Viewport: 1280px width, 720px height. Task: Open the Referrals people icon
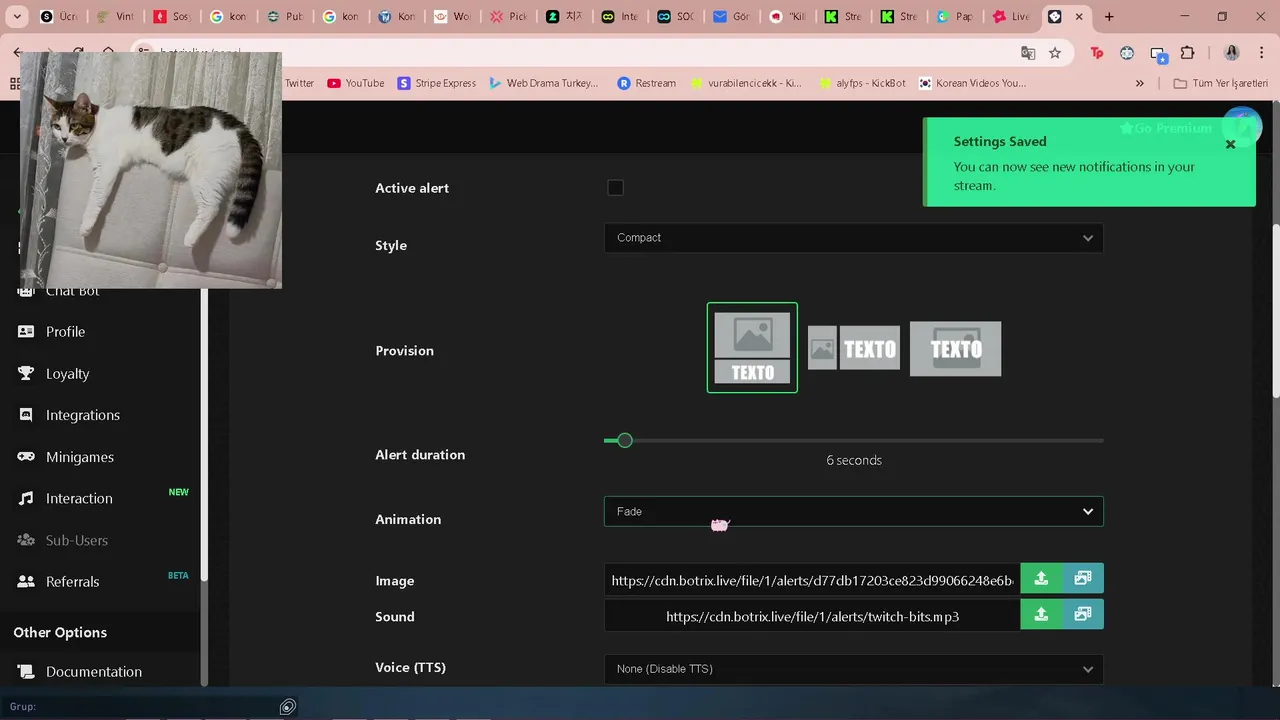tap(26, 581)
